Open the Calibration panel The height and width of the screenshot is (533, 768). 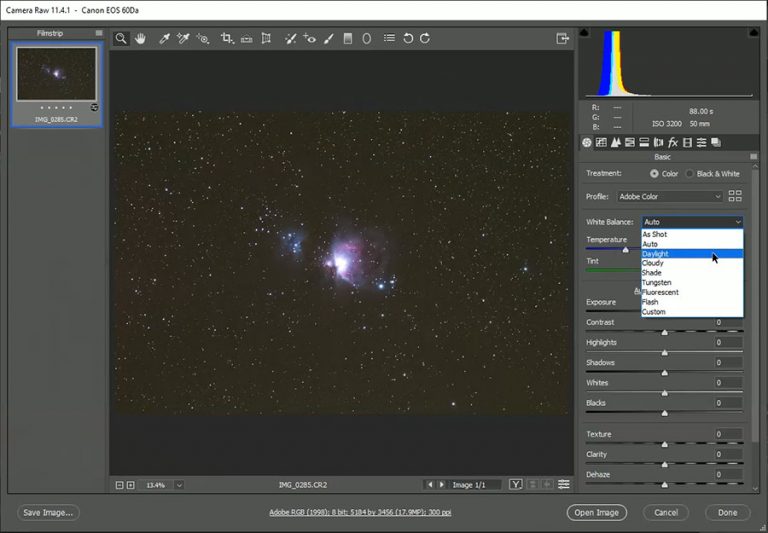click(x=687, y=143)
